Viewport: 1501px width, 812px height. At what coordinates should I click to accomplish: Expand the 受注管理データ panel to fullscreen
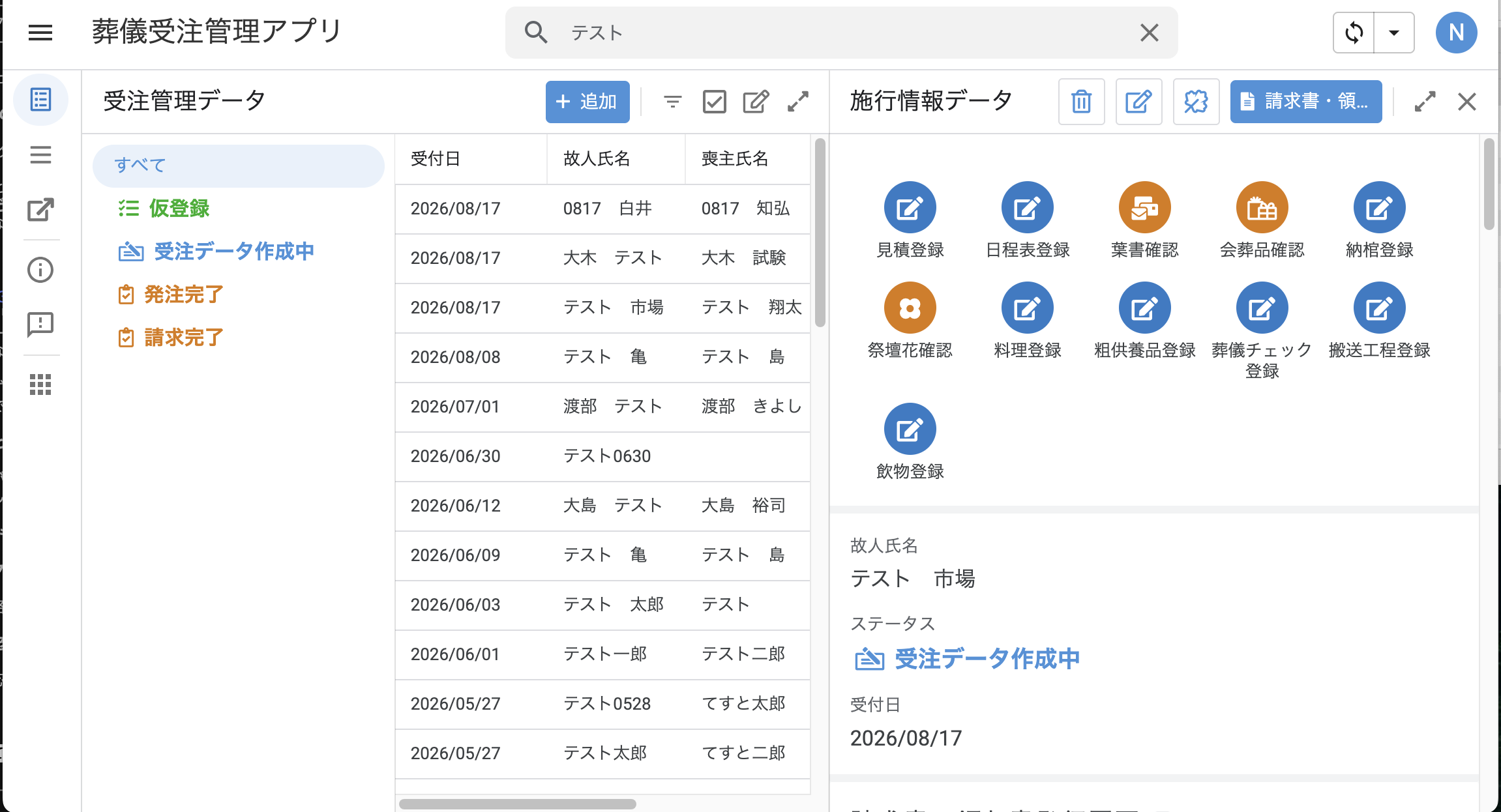(x=798, y=102)
